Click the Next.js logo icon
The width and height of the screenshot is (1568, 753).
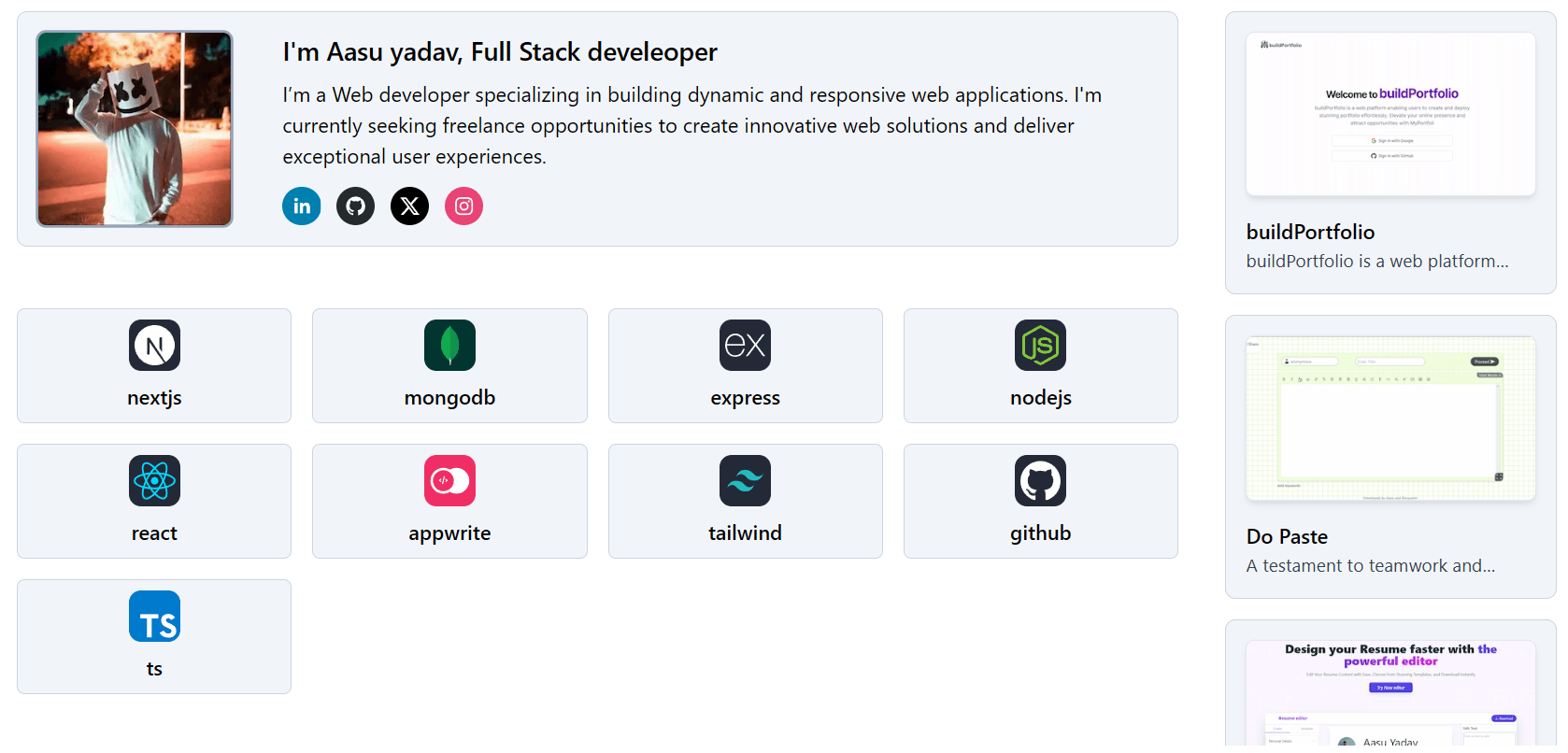(154, 346)
